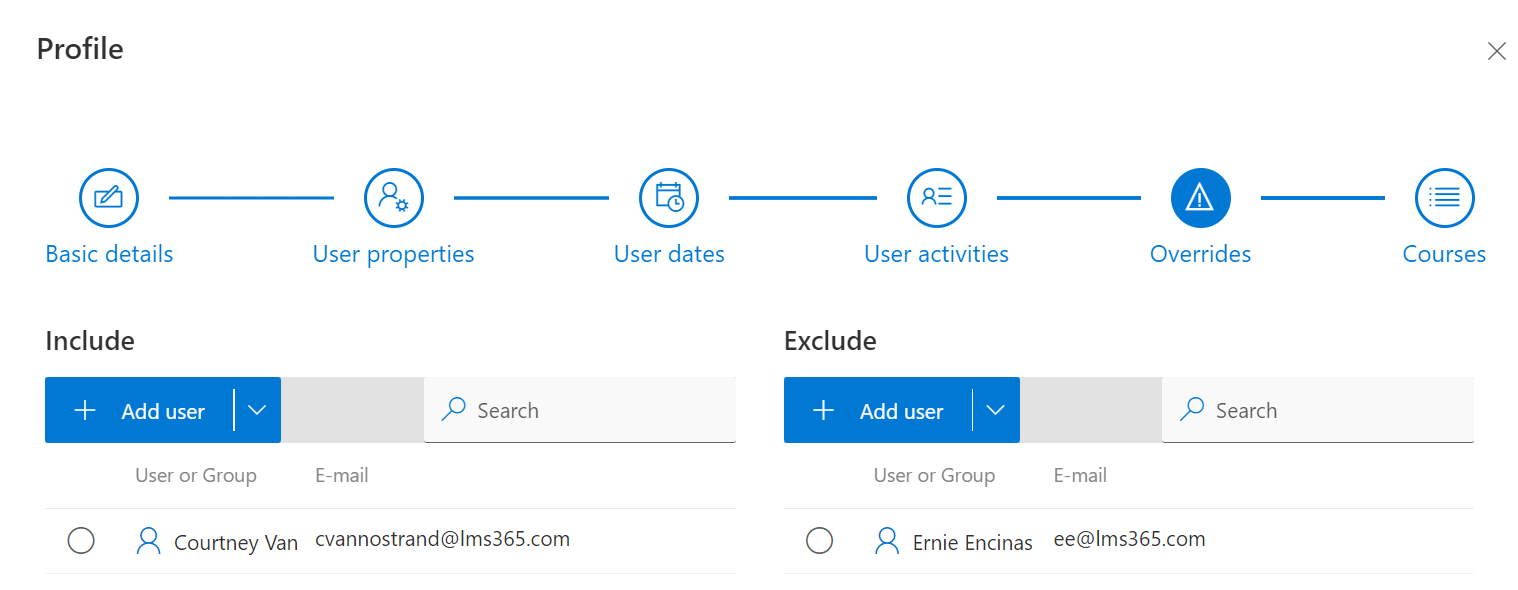This screenshot has height=590, width=1518.
Task: Click Ernie Encinas's user profile icon
Action: tap(886, 541)
